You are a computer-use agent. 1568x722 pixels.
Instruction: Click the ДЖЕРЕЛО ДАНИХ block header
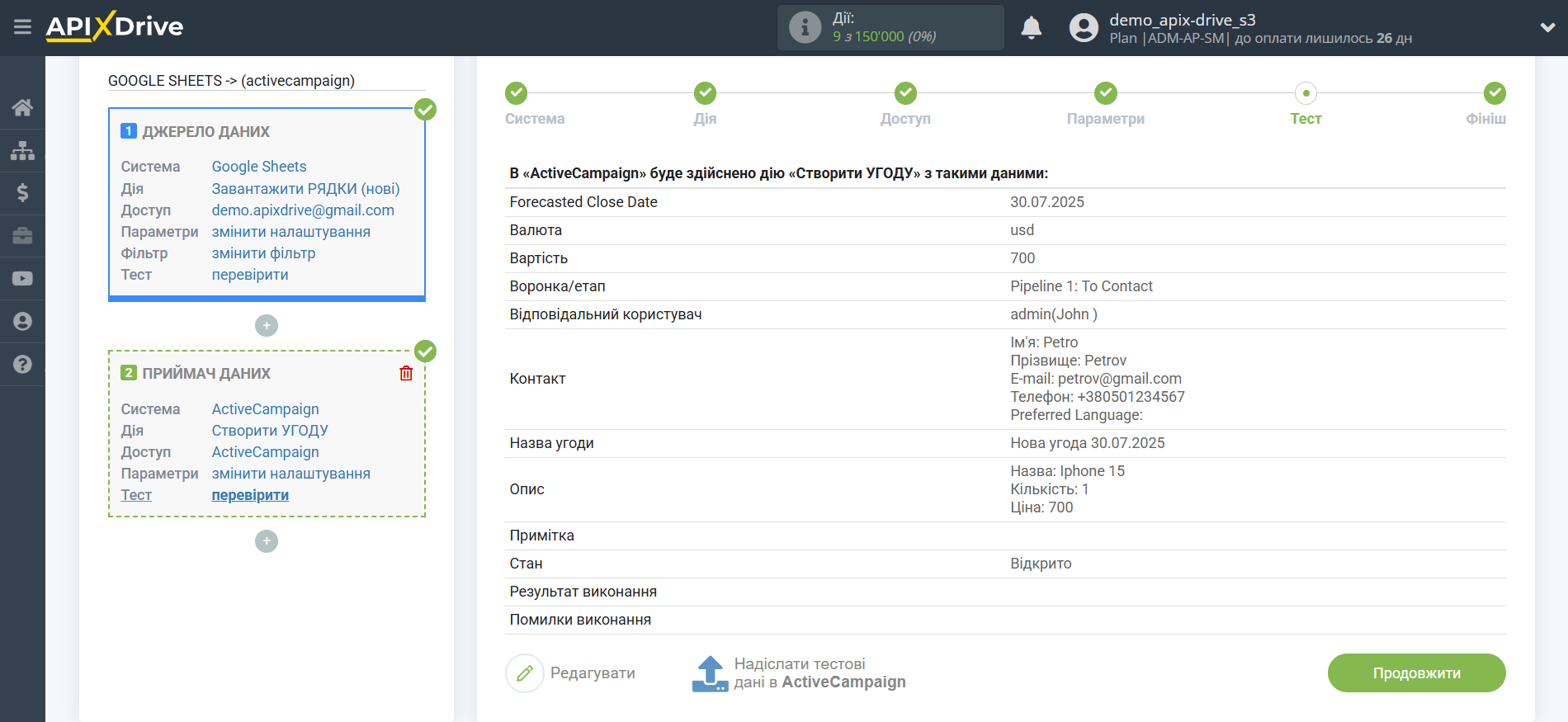point(205,132)
